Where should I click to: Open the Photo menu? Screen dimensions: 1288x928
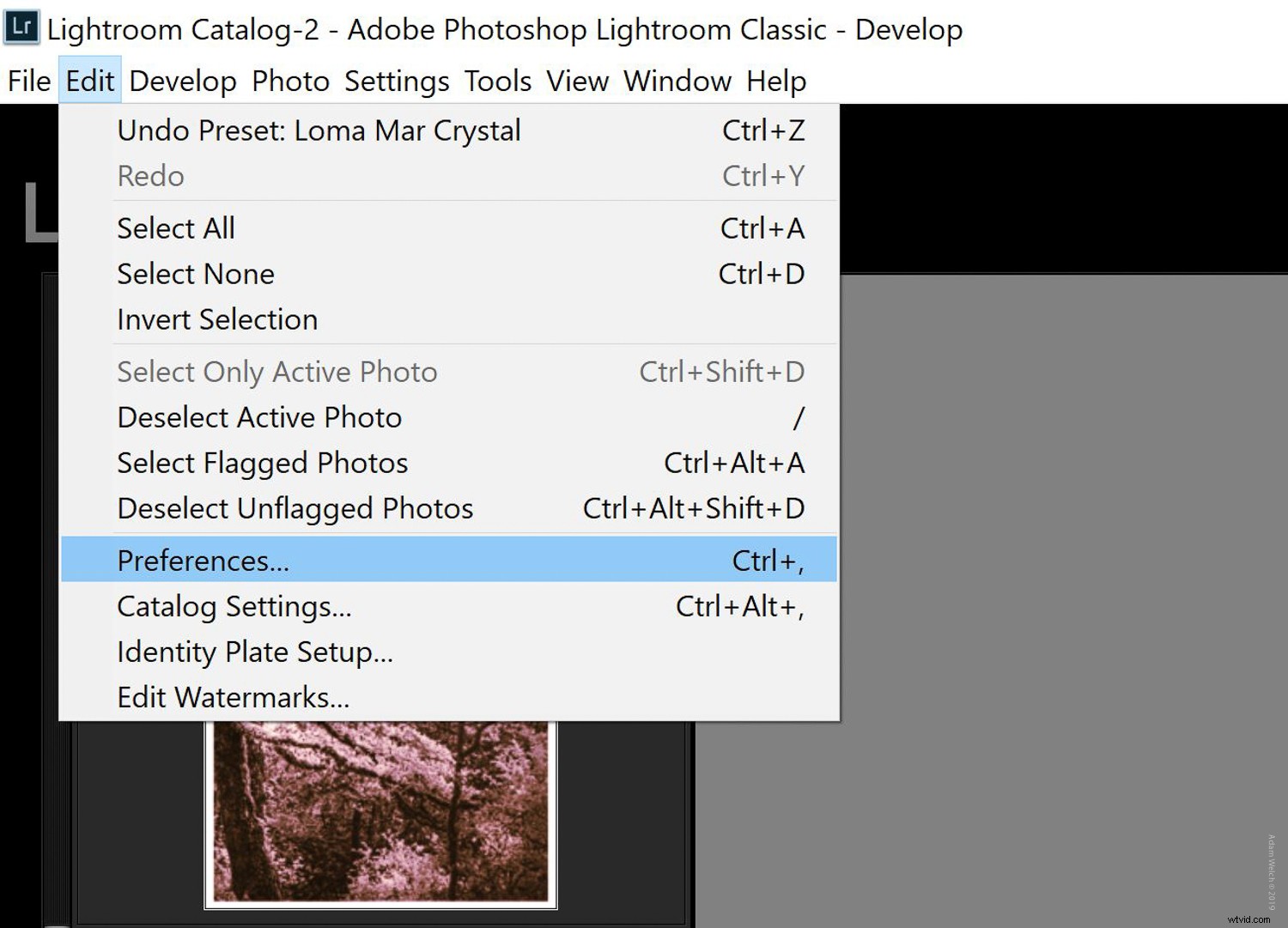[290, 81]
